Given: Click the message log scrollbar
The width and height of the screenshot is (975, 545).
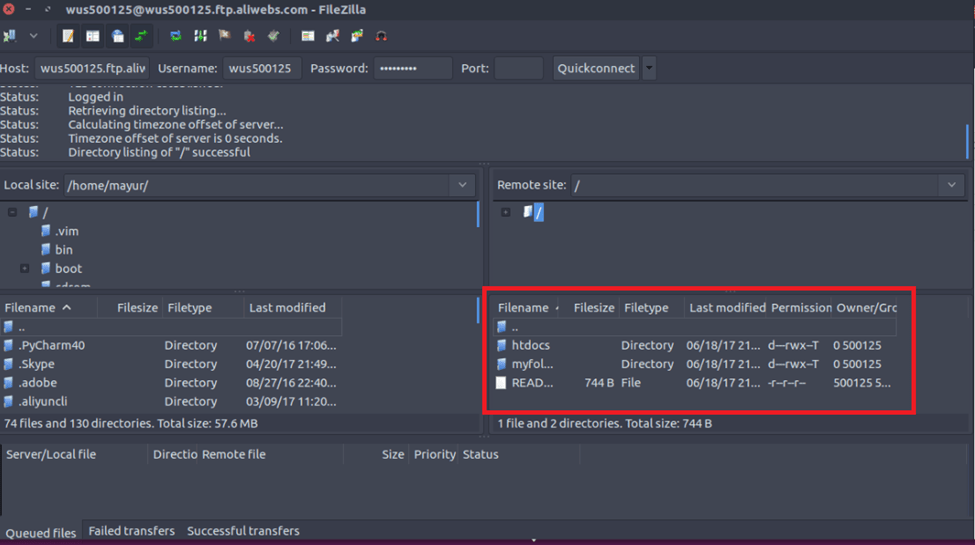Looking at the screenshot, I should 967,140.
